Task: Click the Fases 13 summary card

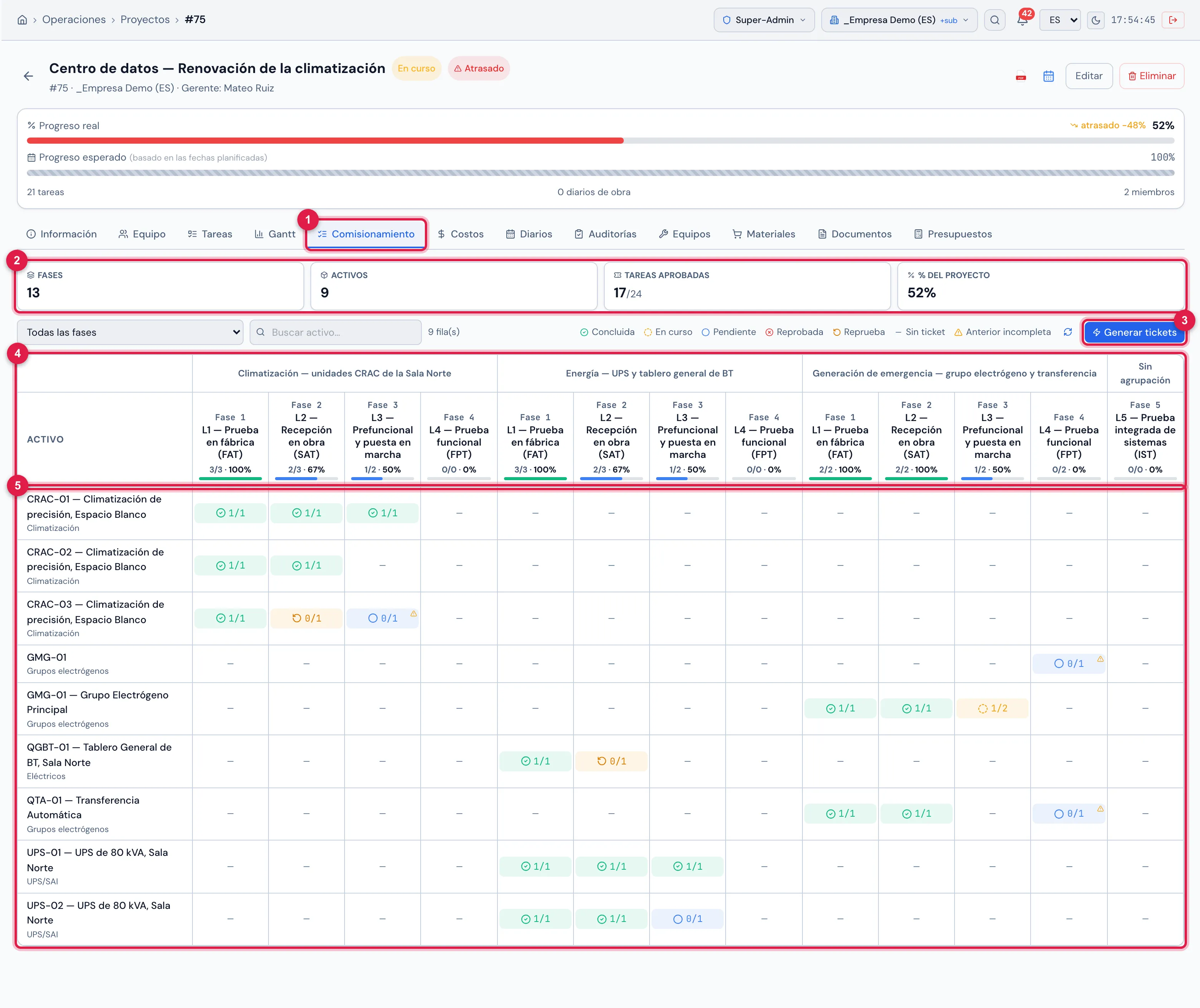Action: point(160,286)
